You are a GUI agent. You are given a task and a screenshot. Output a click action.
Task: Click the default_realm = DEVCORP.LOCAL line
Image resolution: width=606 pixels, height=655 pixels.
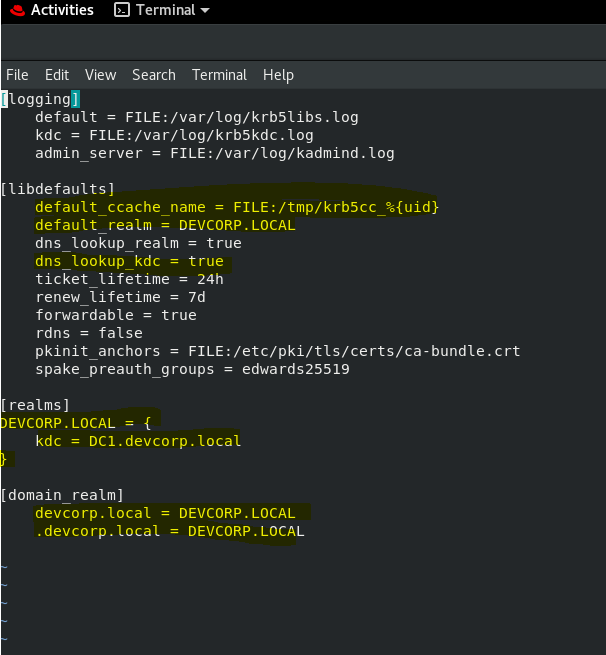click(x=165, y=225)
